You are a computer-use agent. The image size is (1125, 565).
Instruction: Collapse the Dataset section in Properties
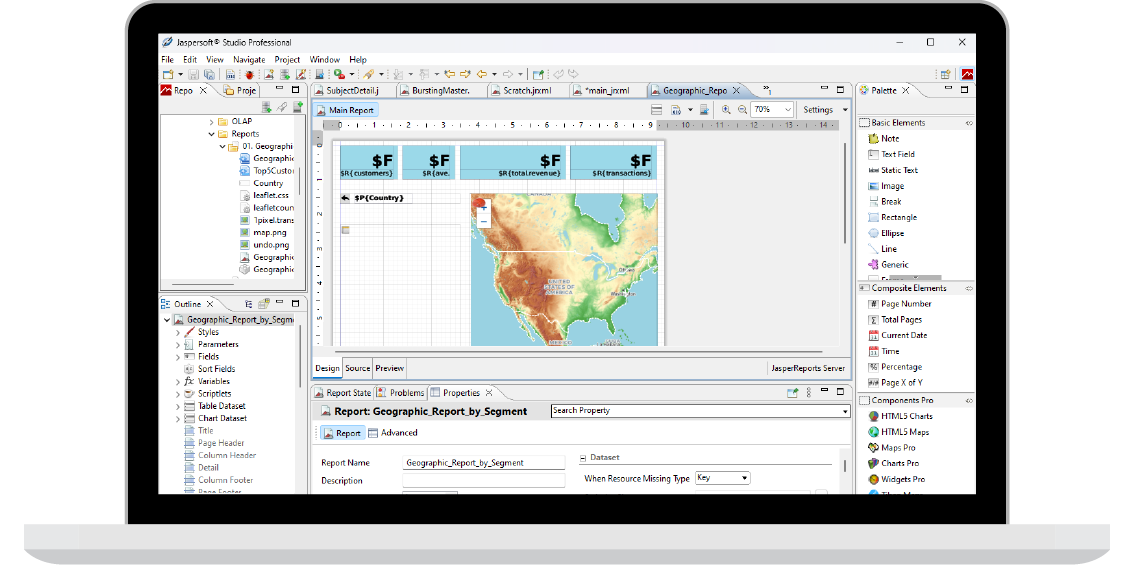tap(583, 457)
